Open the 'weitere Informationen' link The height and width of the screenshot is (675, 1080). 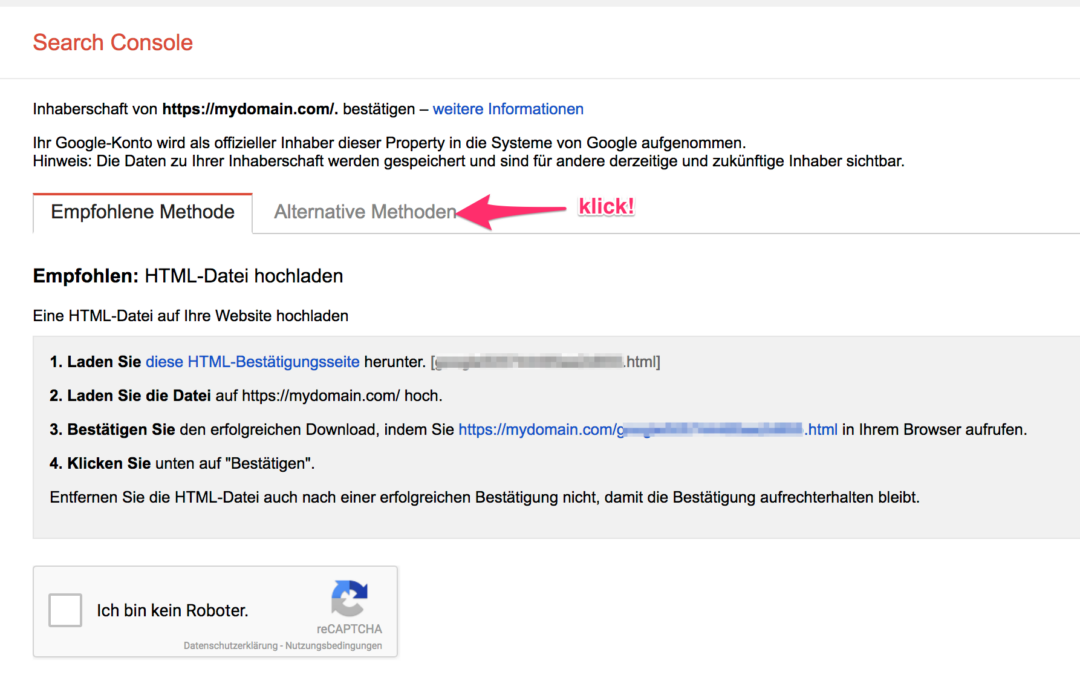tap(508, 109)
